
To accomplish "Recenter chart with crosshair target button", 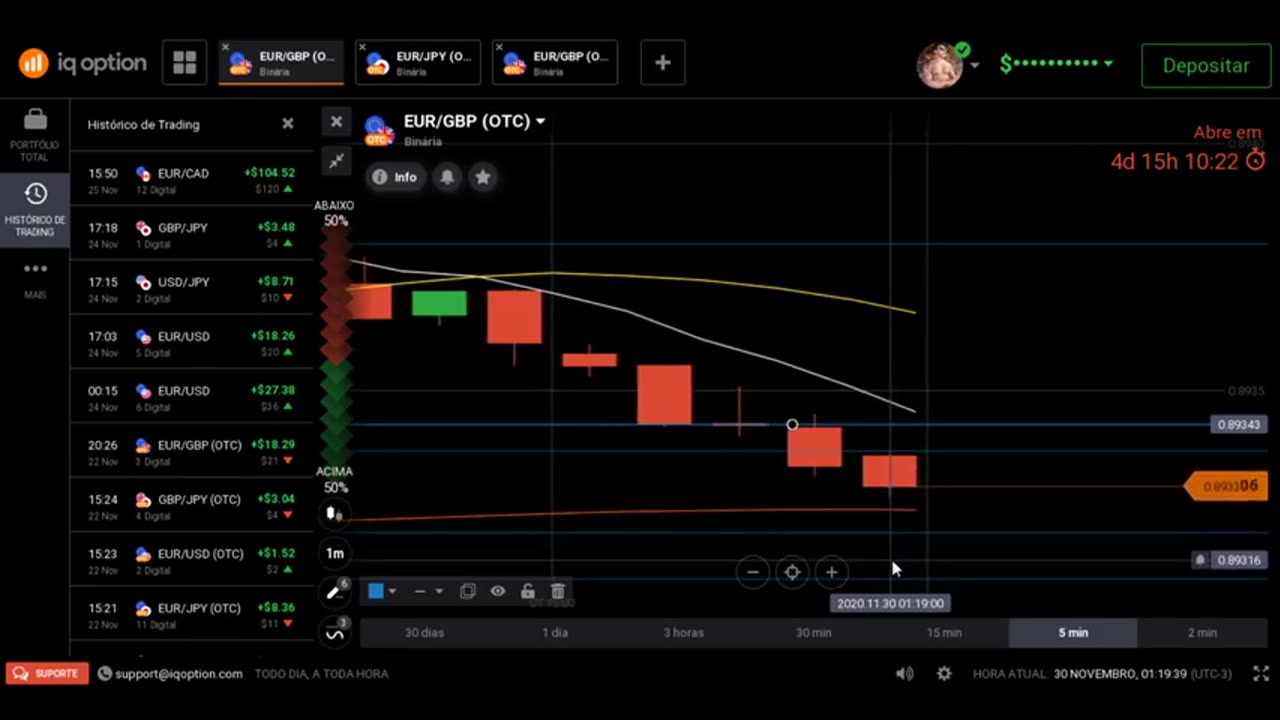I will point(792,572).
